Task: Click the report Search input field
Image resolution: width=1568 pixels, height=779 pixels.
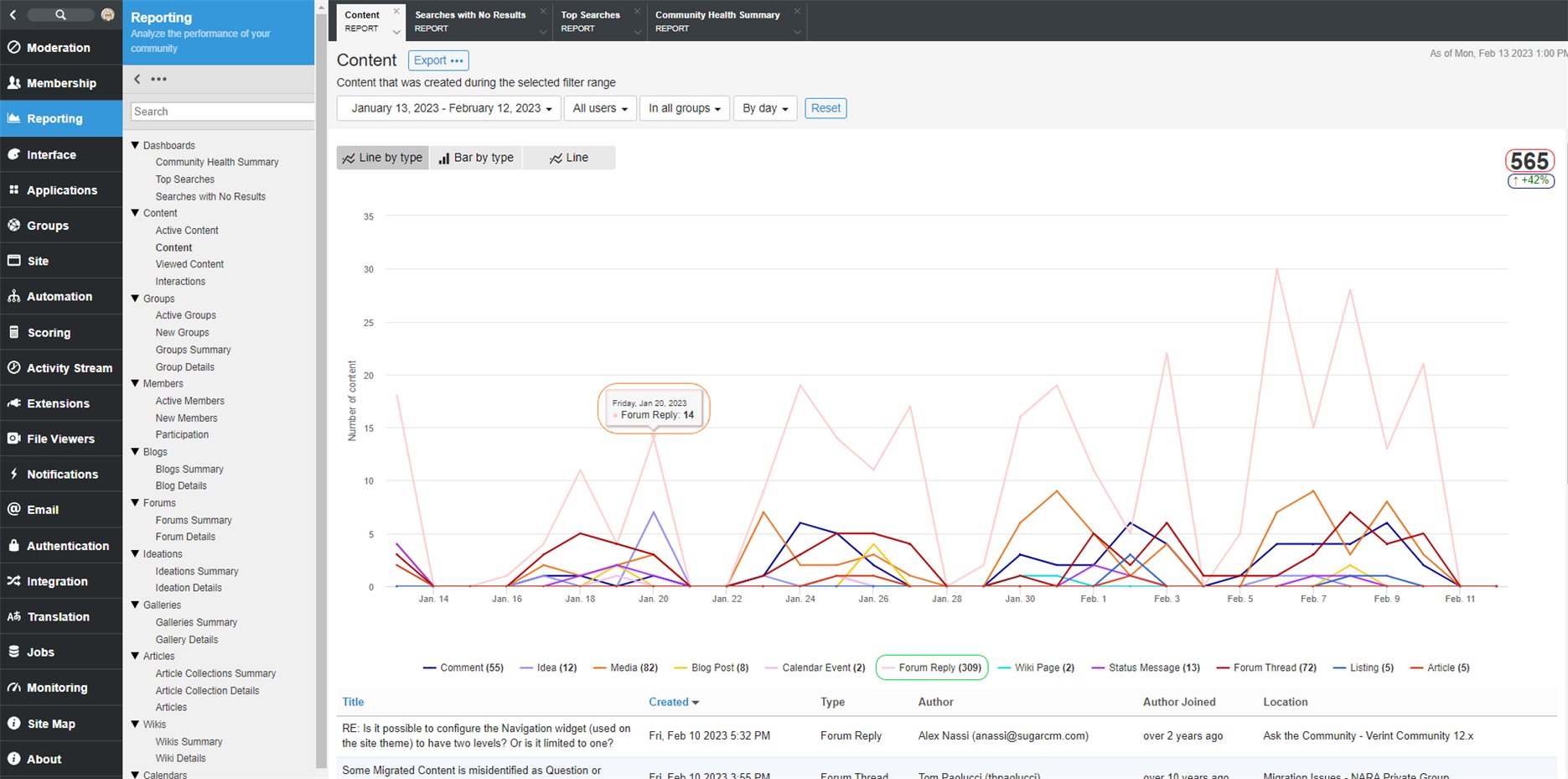Action: (222, 112)
